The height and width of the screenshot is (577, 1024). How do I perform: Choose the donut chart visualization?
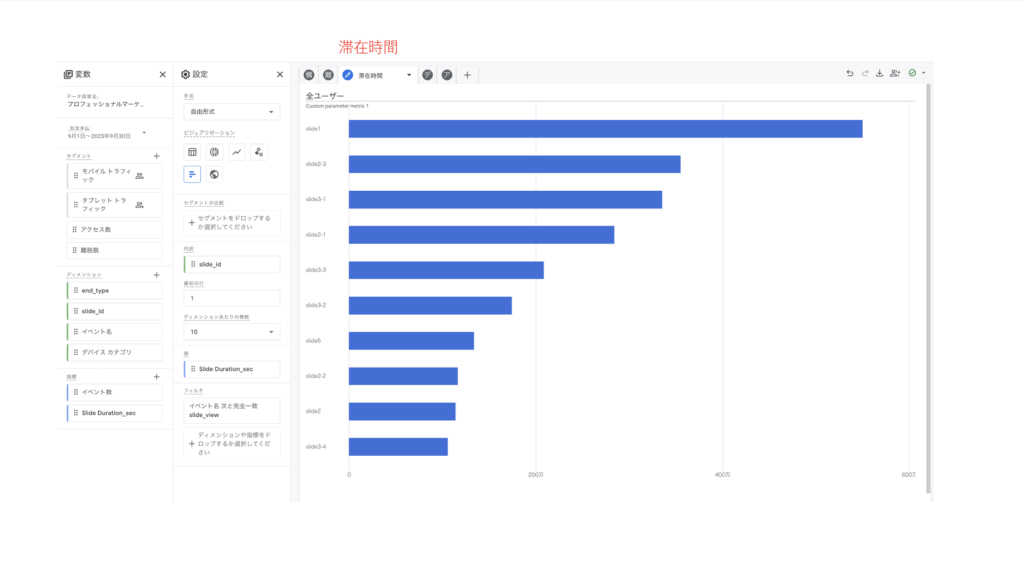tap(214, 152)
